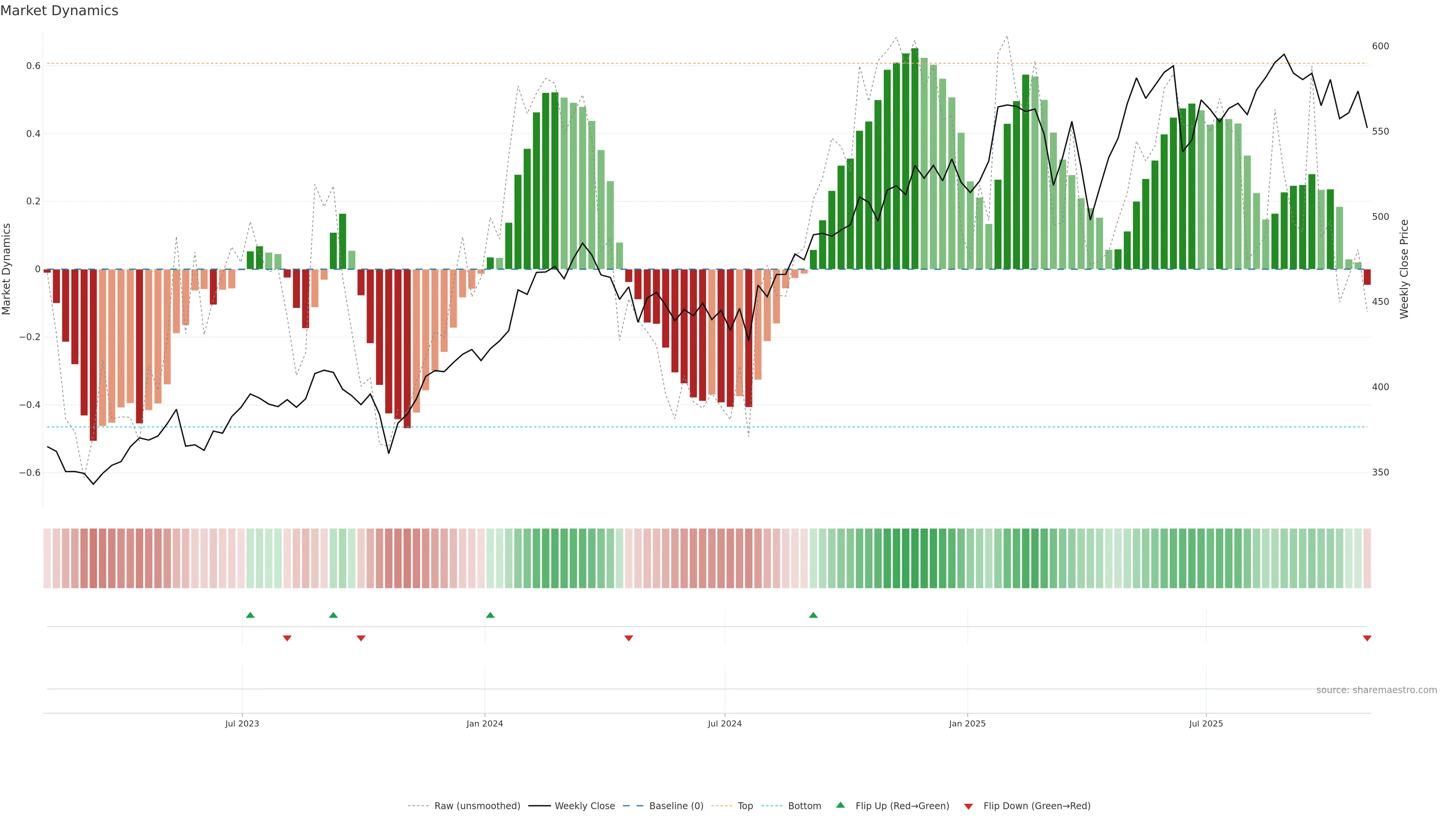
Task: Click the flip-up marker at January 2024
Action: point(490,615)
